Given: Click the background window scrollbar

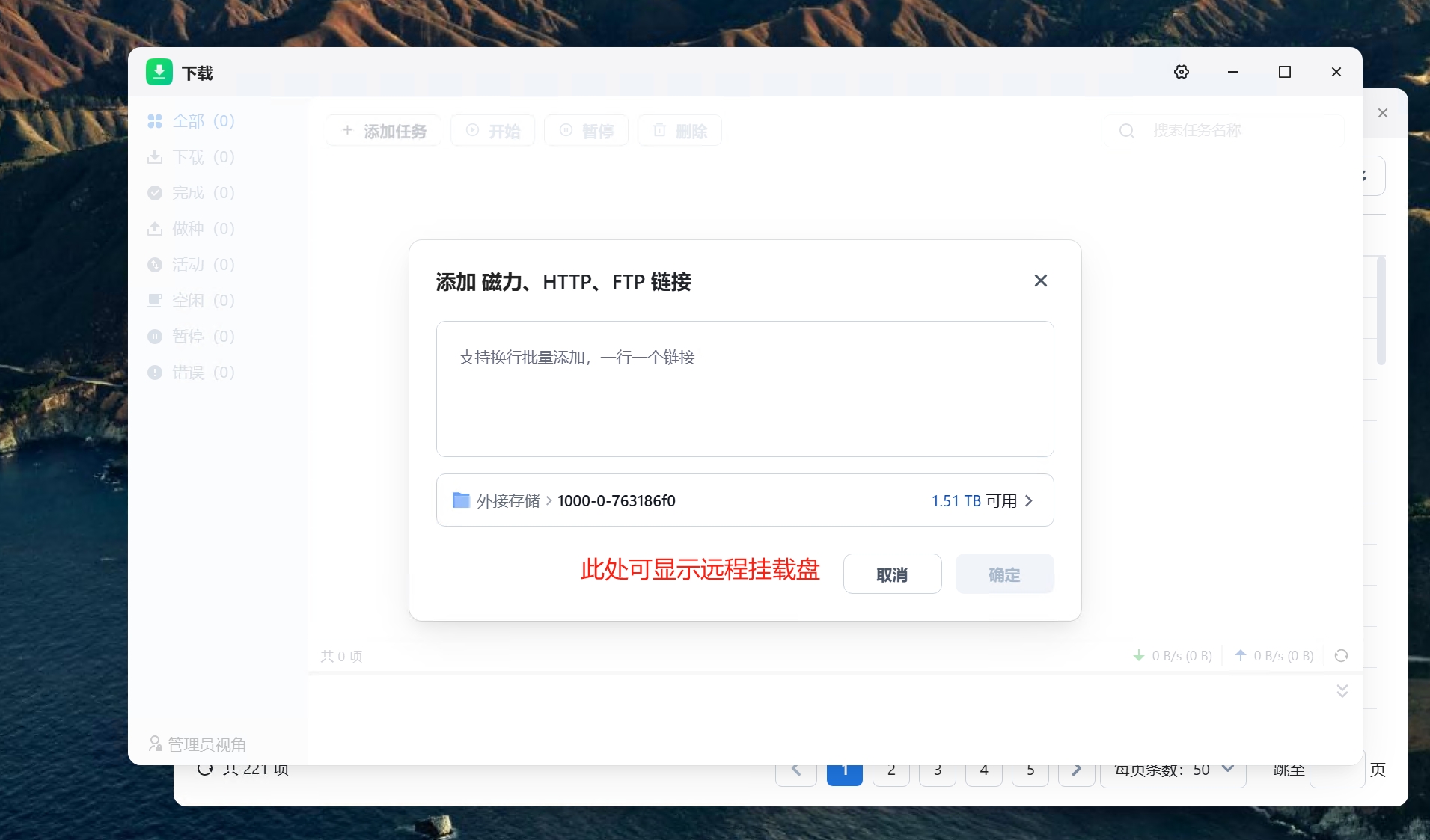Looking at the screenshot, I should (x=1381, y=310).
